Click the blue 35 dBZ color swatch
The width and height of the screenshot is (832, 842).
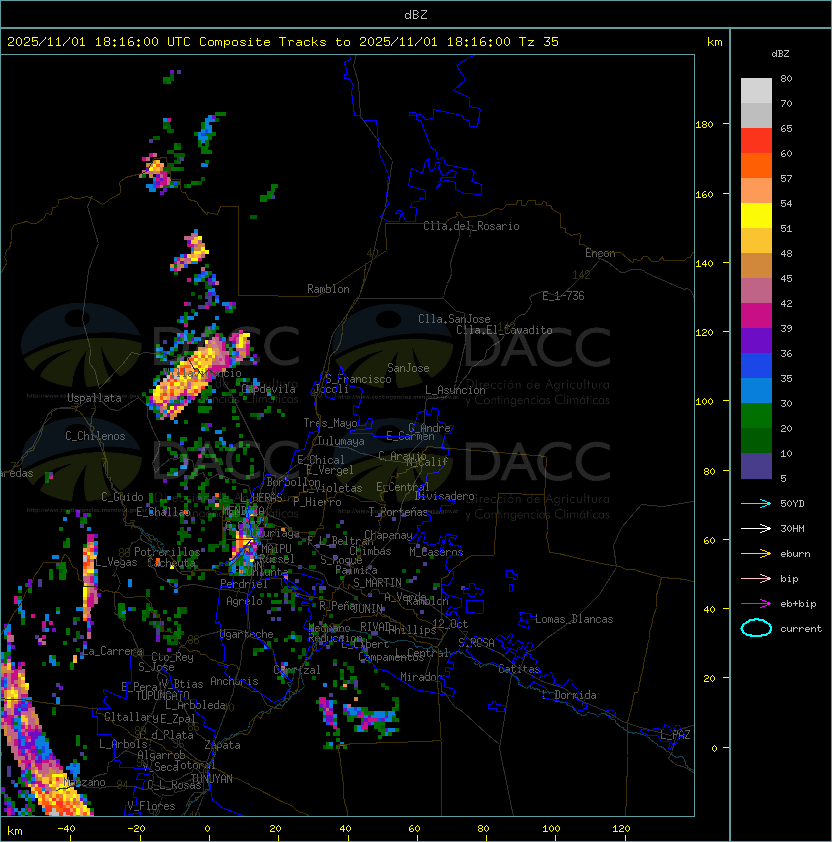[756, 365]
